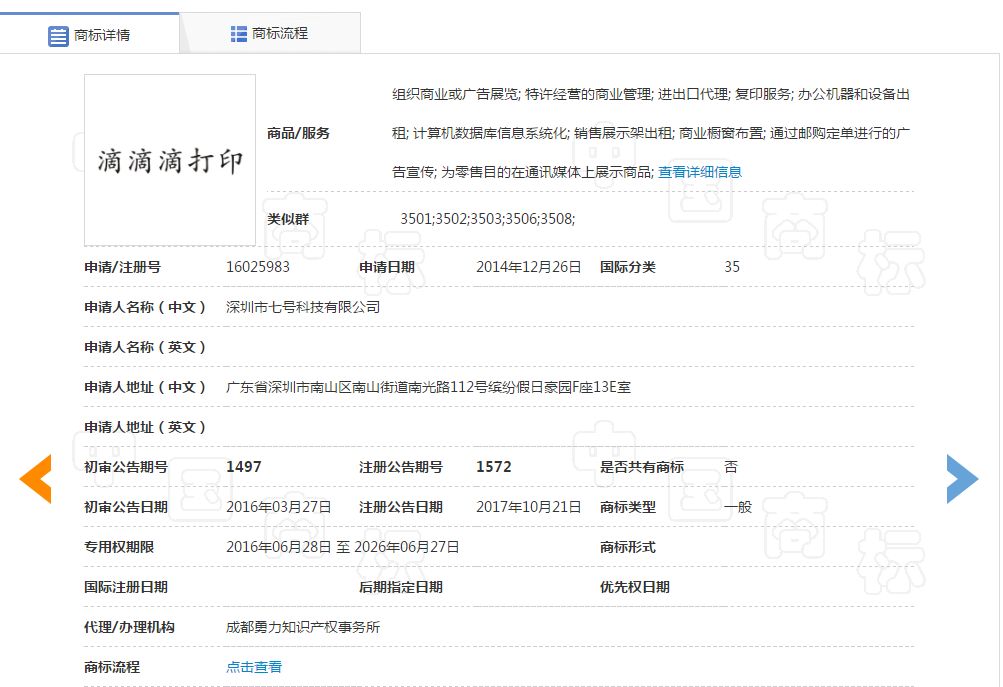Go to previous trademark with orange arrow

(36, 478)
